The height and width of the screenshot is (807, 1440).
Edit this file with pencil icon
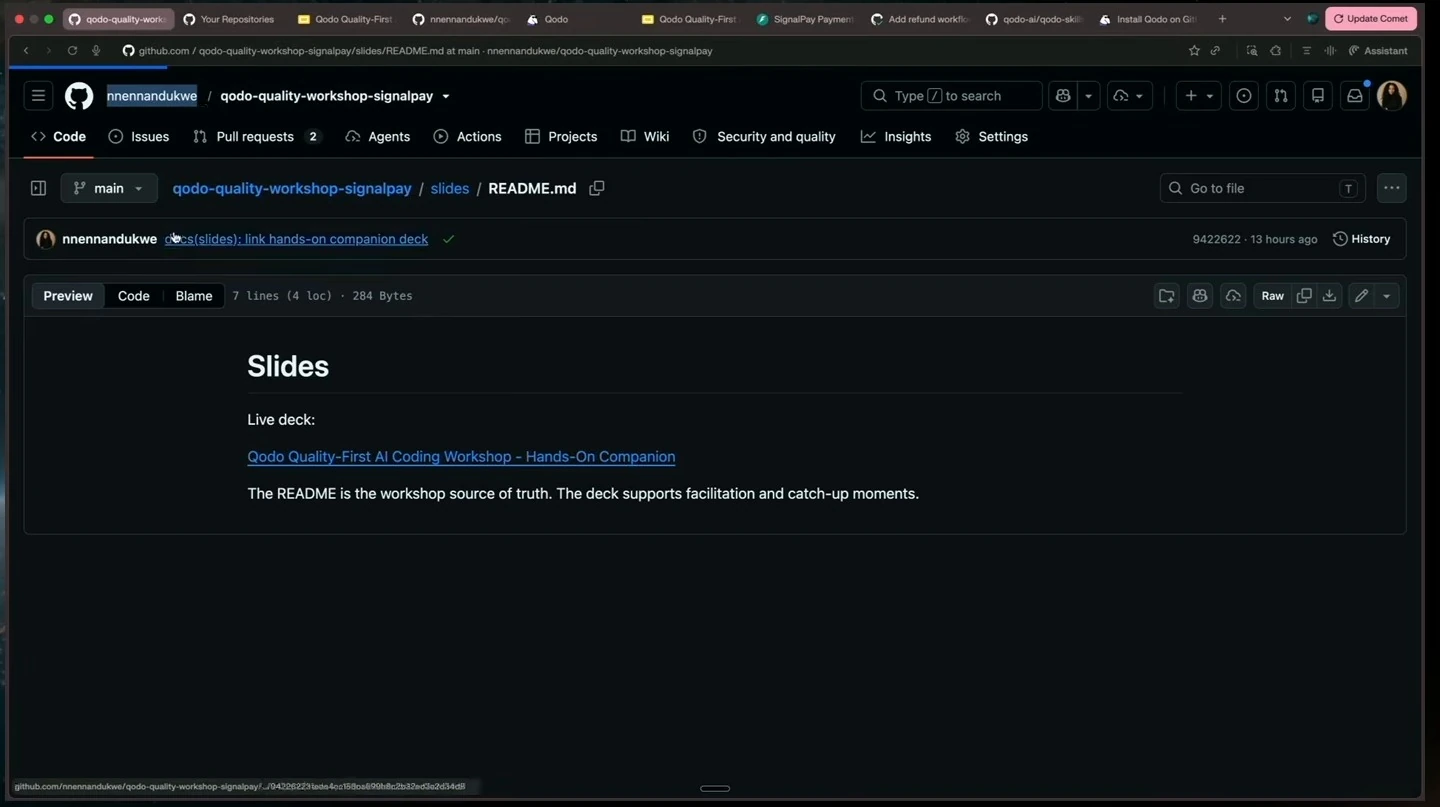click(1361, 296)
